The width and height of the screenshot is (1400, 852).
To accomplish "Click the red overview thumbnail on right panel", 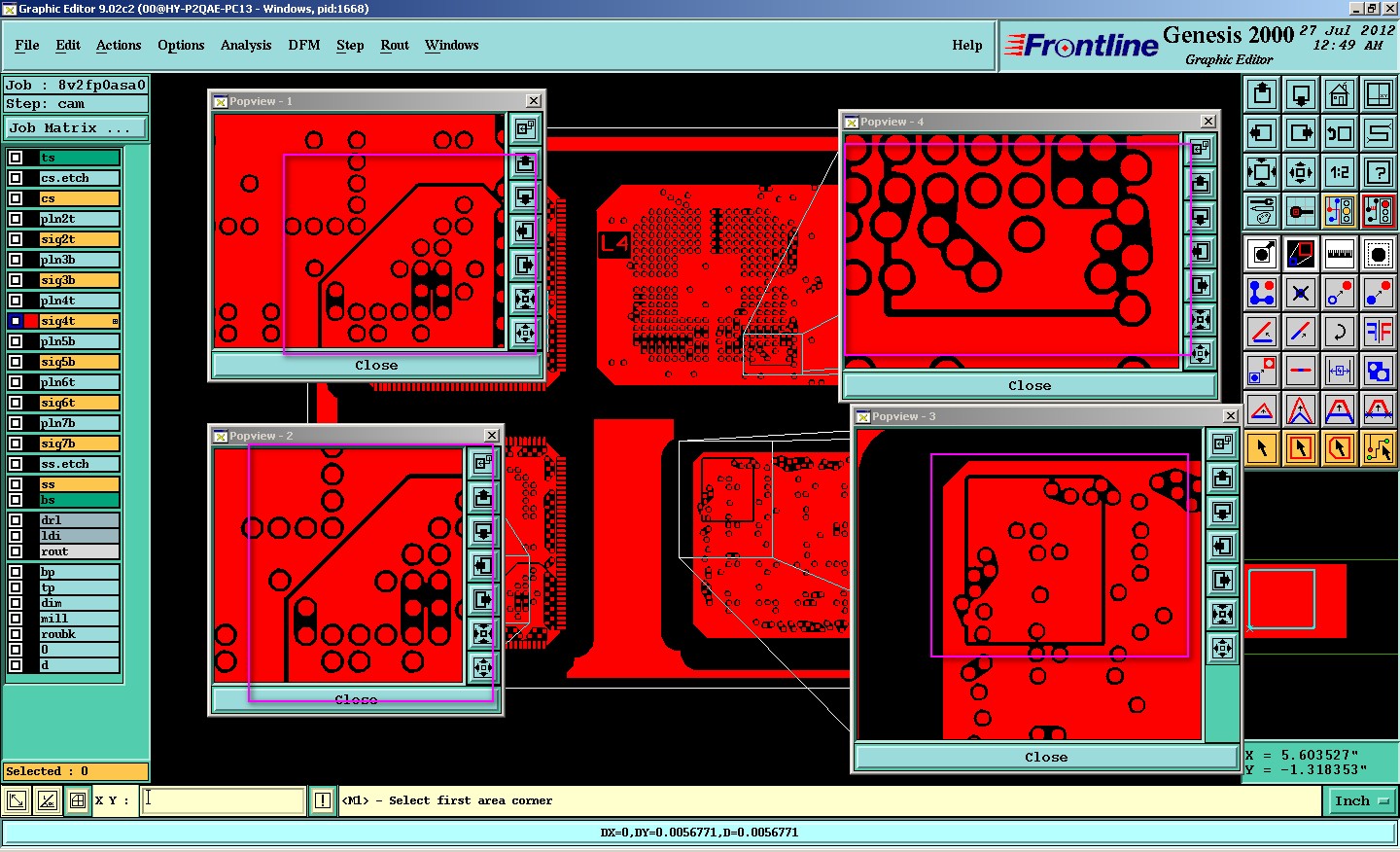I will (x=1296, y=600).
